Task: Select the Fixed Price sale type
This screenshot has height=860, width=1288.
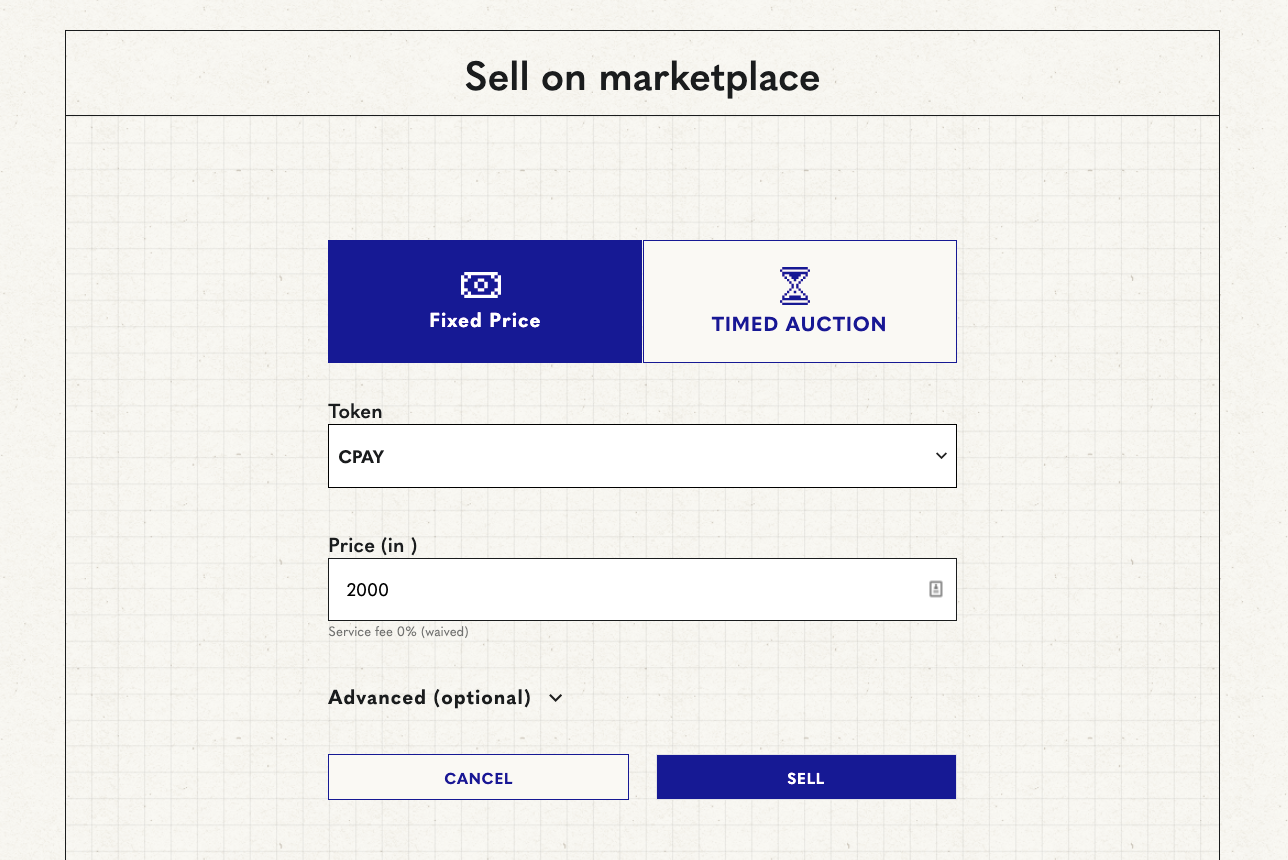Action: [x=485, y=301]
